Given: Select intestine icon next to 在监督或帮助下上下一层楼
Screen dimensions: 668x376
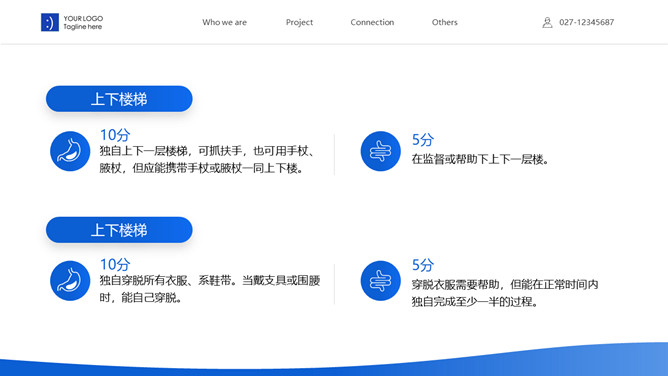Looking at the screenshot, I should click(x=380, y=151).
